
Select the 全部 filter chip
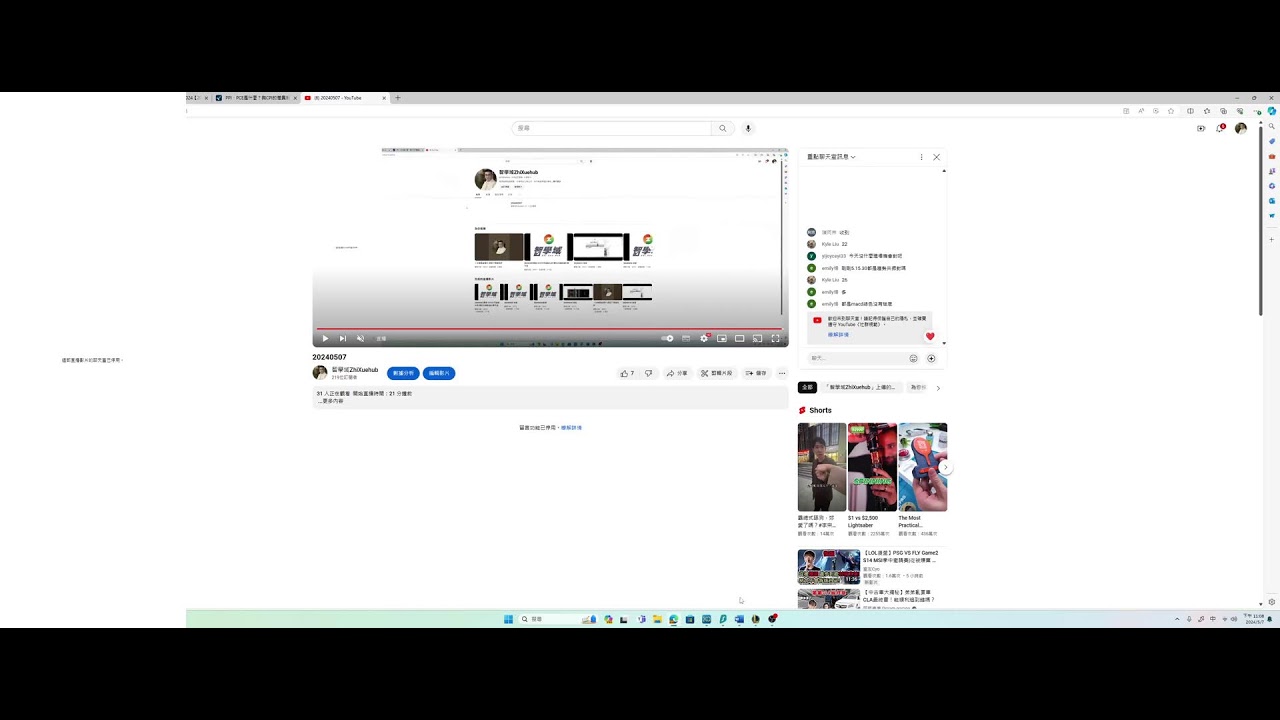pyautogui.click(x=807, y=387)
